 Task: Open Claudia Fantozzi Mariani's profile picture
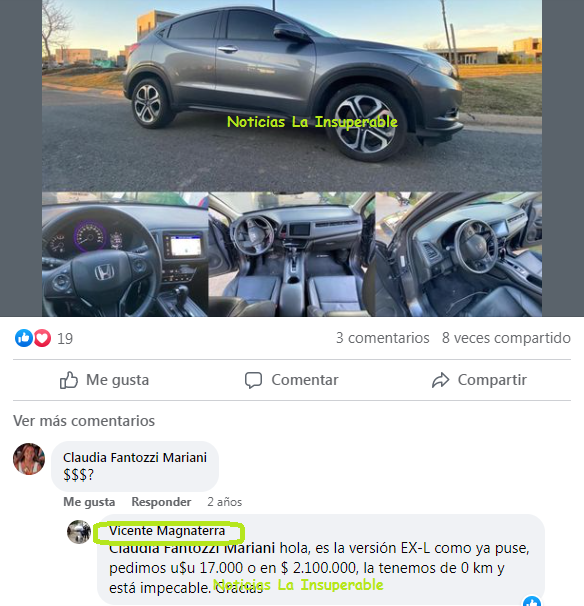tap(29, 459)
